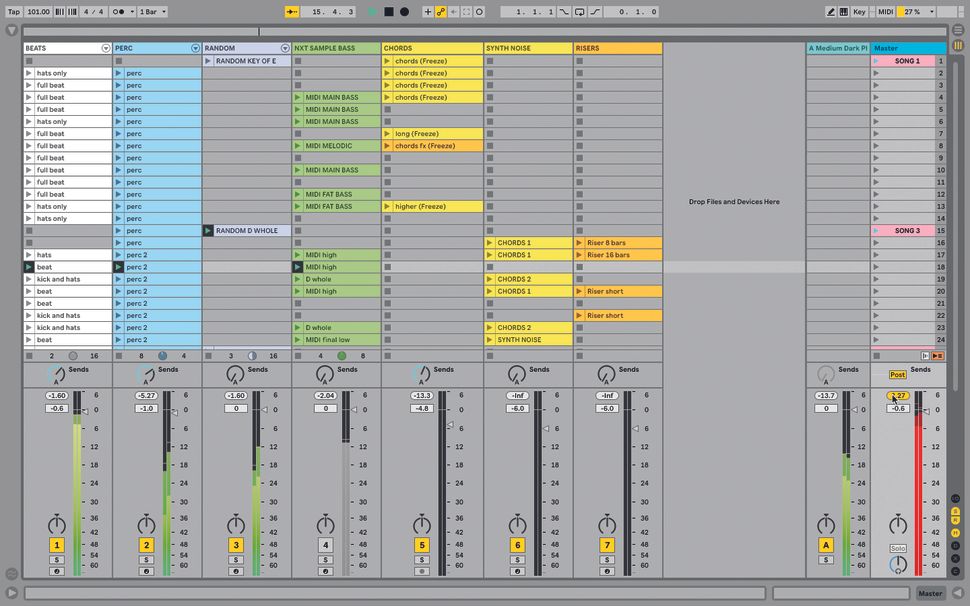
Task: Click the CHORDS track header
Action: pyautogui.click(x=430, y=47)
